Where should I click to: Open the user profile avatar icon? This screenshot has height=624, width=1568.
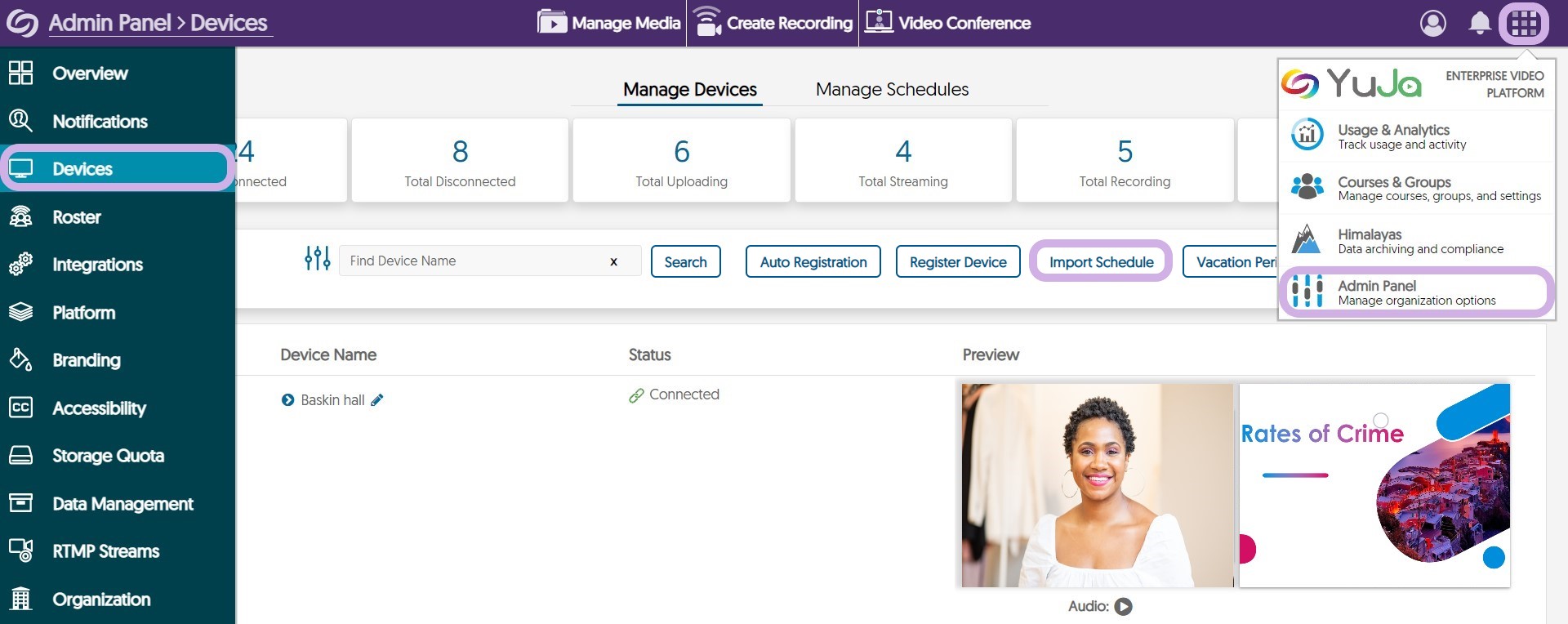coord(1432,23)
